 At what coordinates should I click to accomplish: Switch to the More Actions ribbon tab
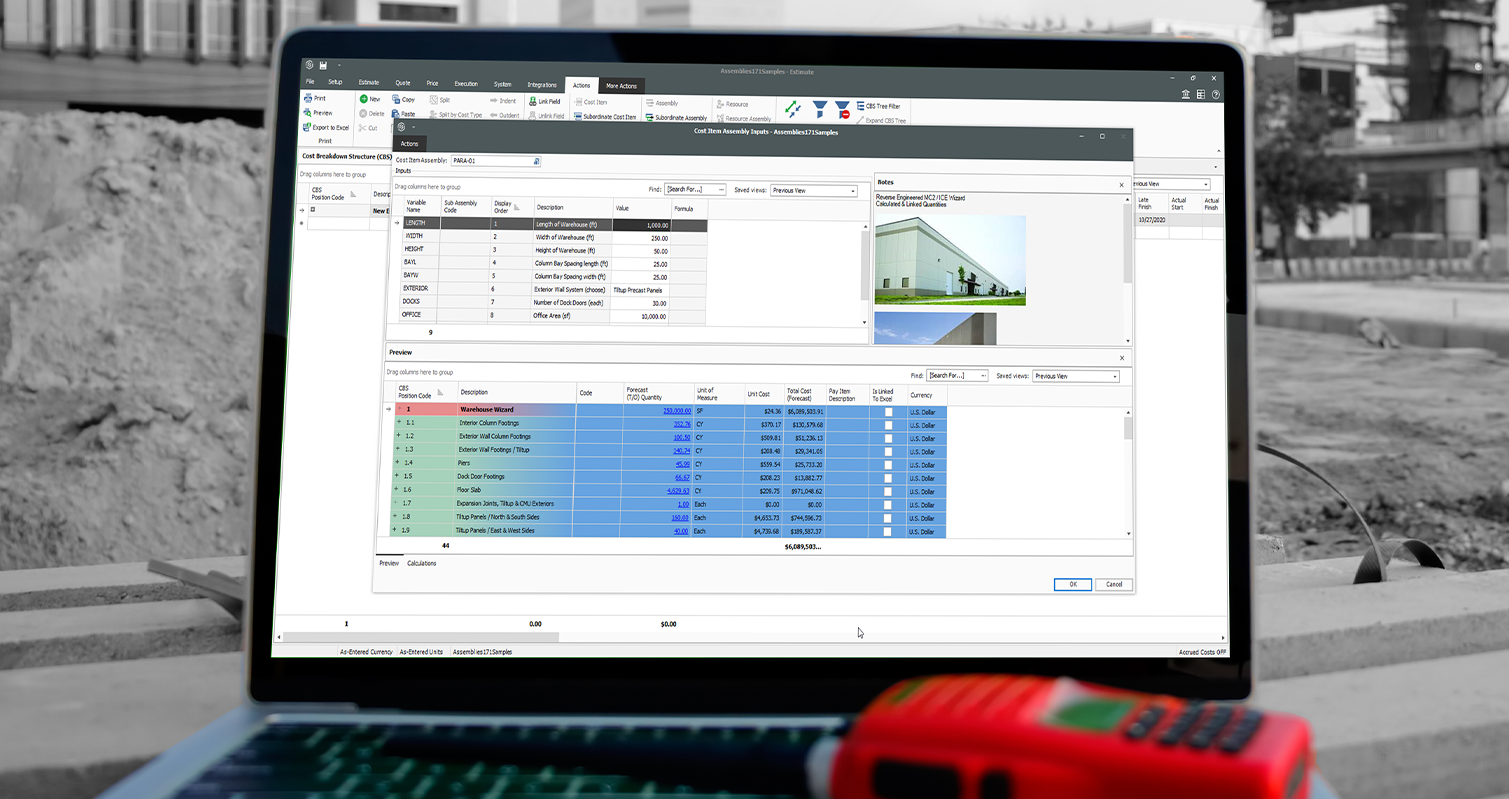click(621, 85)
